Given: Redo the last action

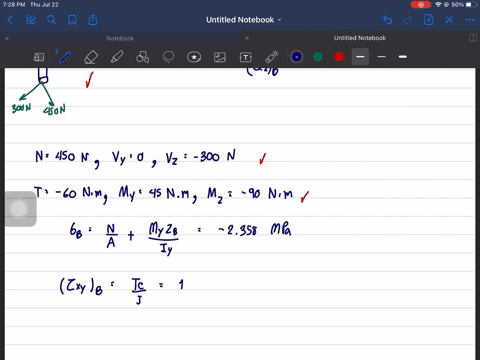Looking at the screenshot, I should click(408, 20).
